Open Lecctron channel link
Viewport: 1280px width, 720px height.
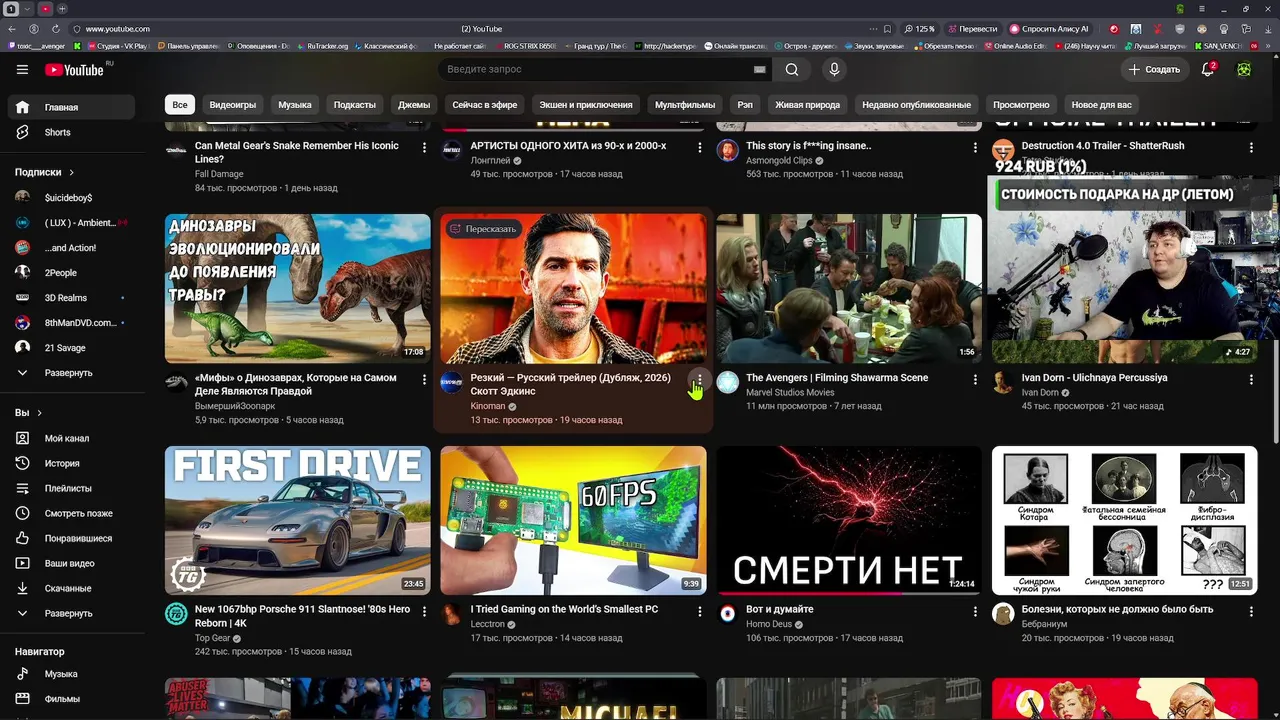tap(487, 624)
